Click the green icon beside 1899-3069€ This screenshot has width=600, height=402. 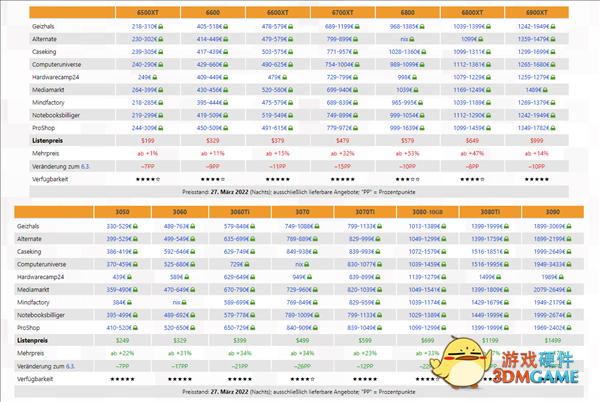coord(569,226)
